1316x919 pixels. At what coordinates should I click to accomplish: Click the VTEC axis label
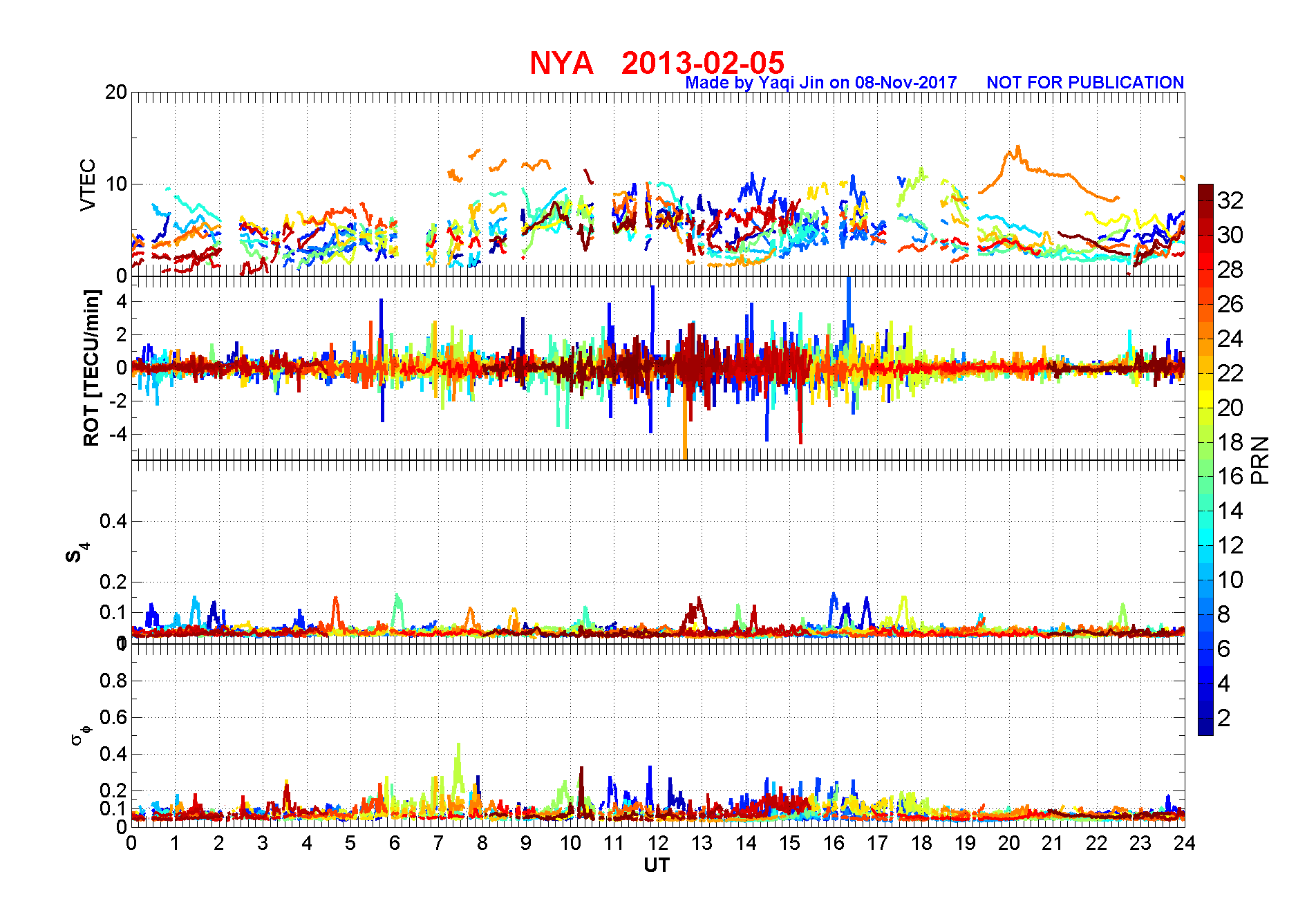[88, 184]
